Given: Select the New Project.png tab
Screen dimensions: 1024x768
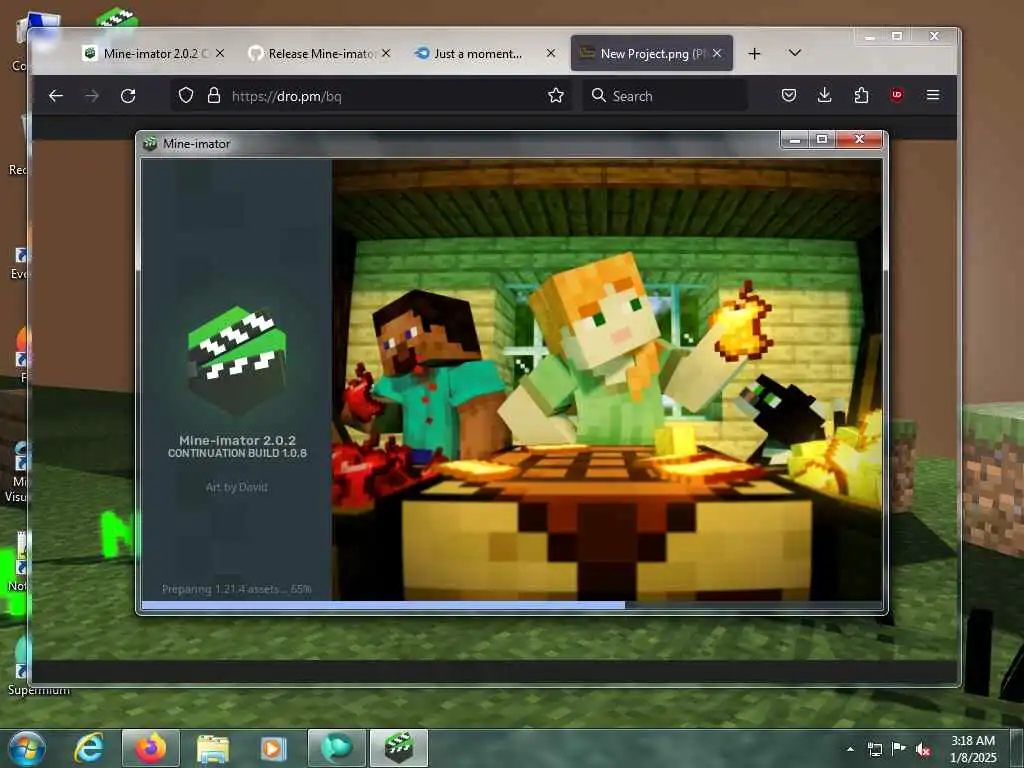Looking at the screenshot, I should click(x=652, y=54).
